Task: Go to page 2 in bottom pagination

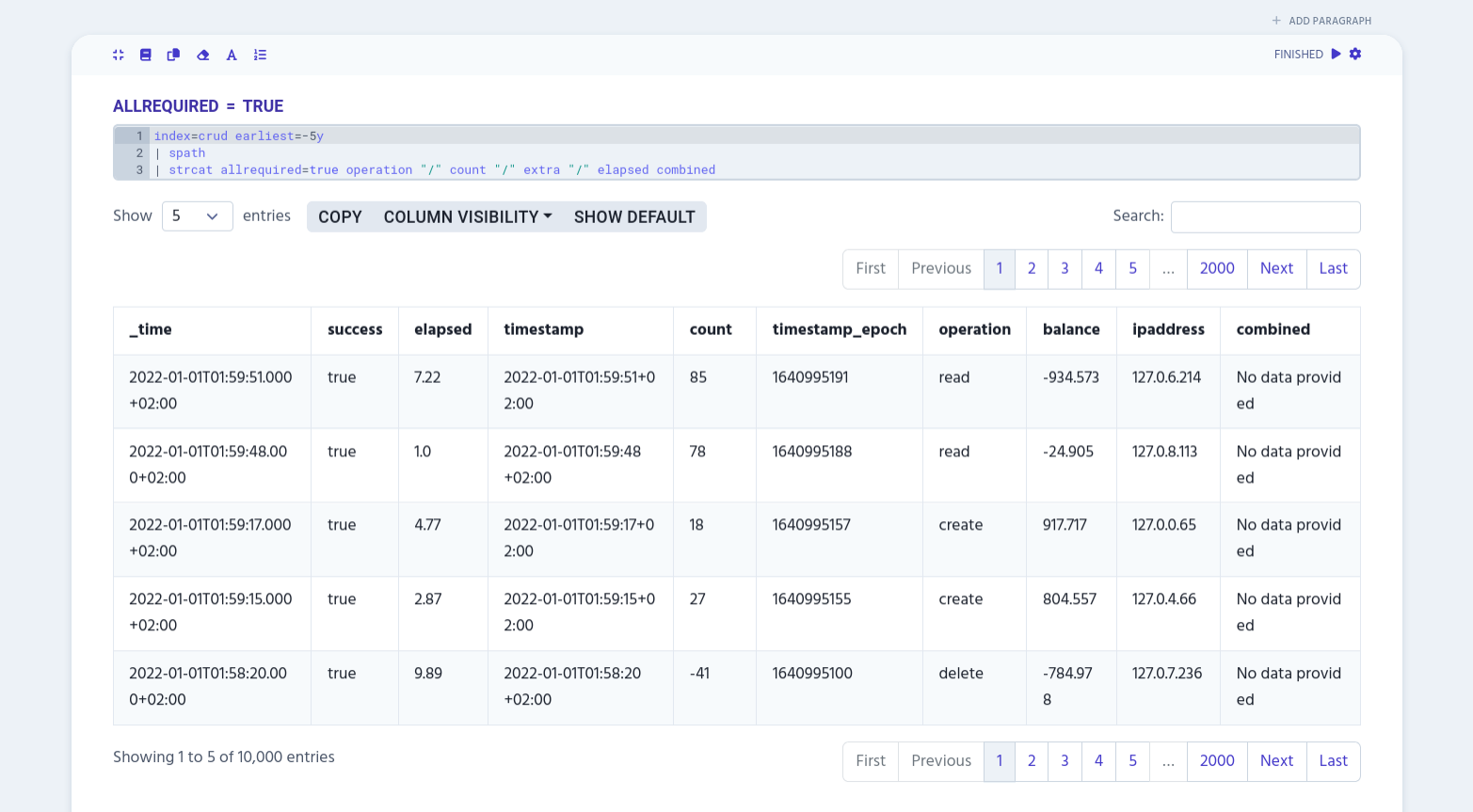Action: click(x=1032, y=761)
